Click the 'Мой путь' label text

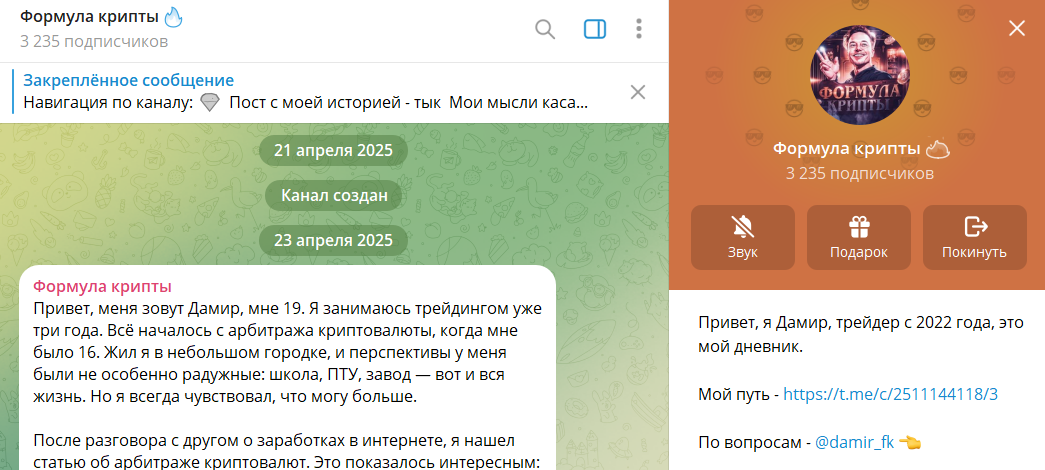734,394
